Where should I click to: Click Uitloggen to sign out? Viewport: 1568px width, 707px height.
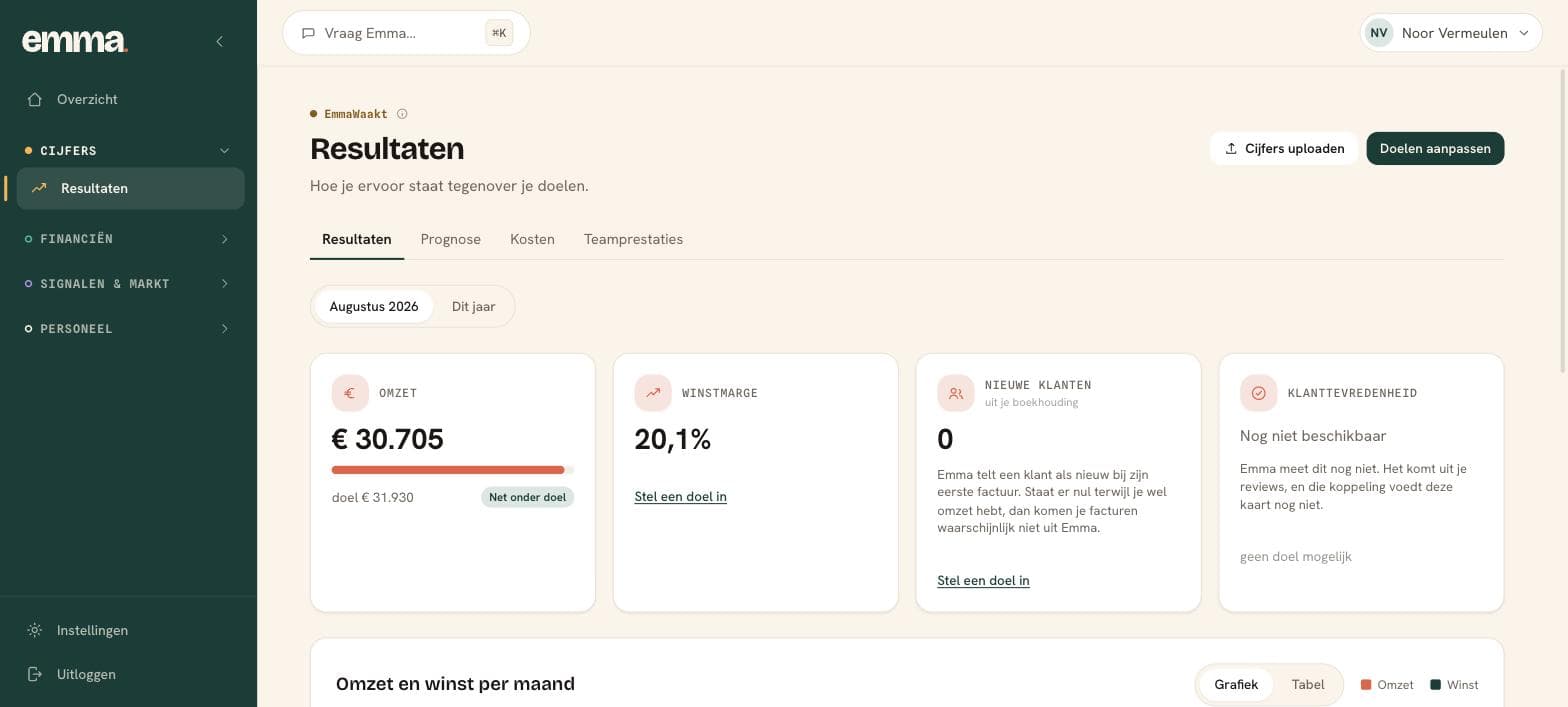coord(130,674)
